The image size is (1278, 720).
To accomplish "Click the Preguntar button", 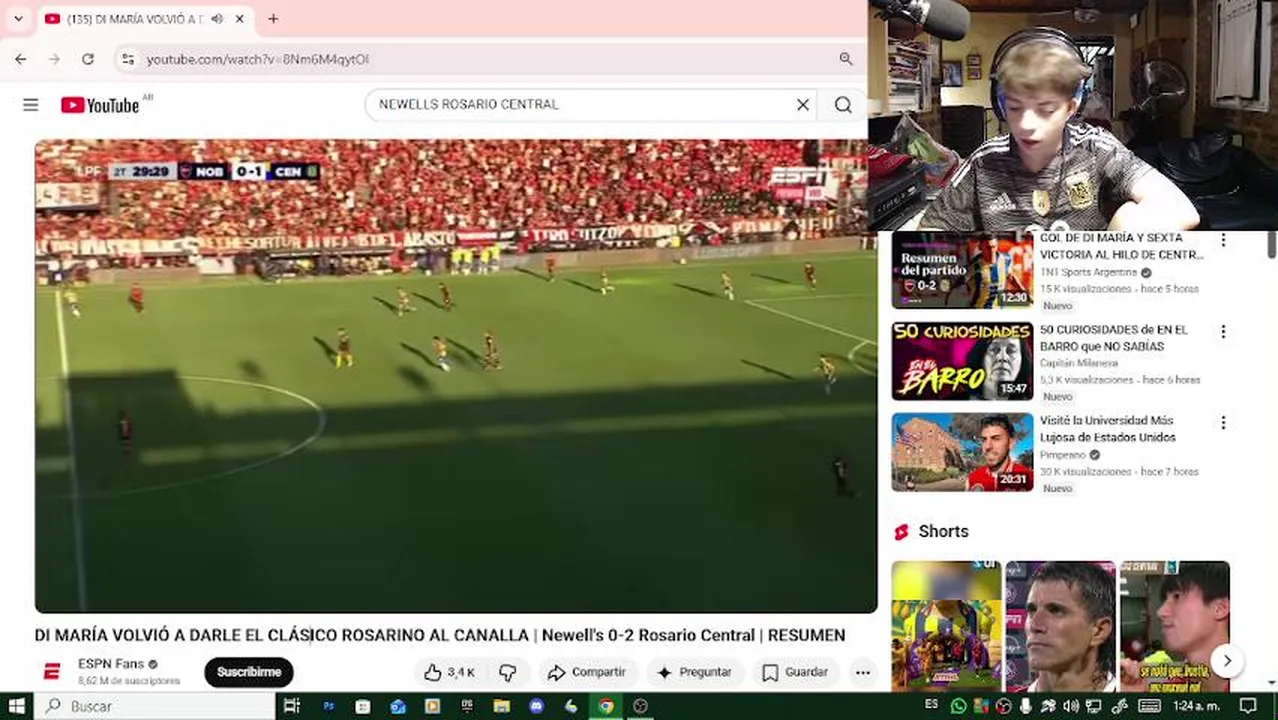I will click(695, 672).
